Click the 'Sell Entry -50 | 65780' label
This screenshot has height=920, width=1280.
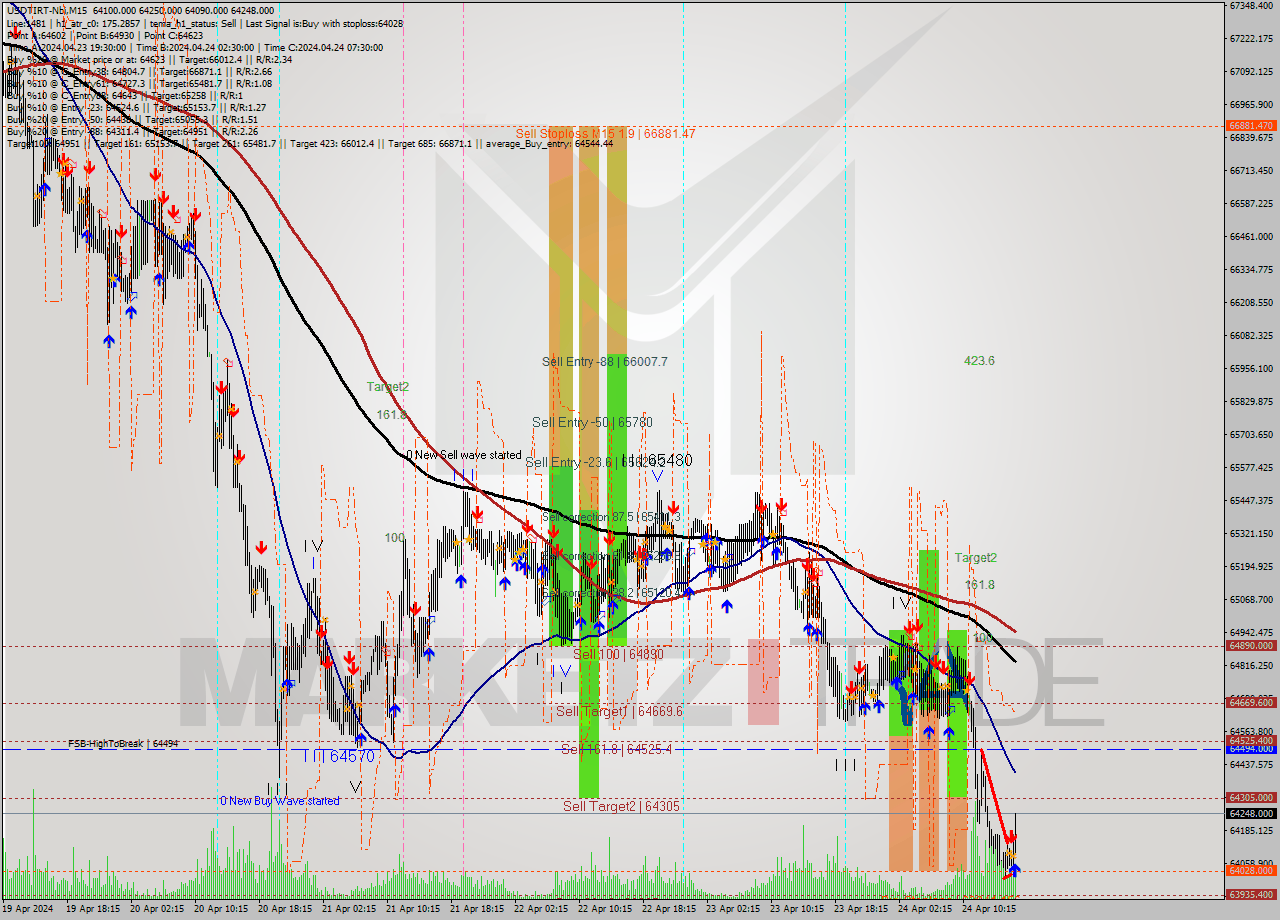[x=592, y=423]
